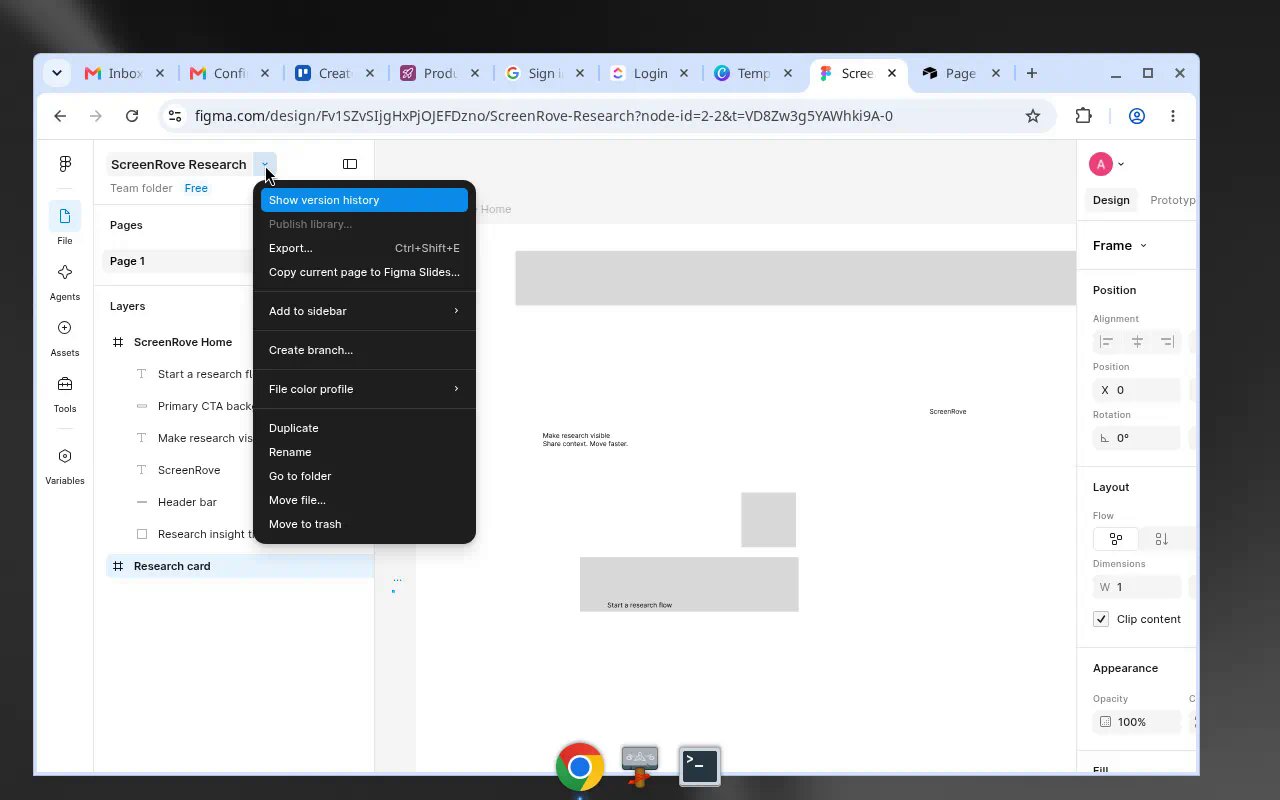This screenshot has width=1280, height=800.
Task: Select the ScreenRove text layer
Action: (x=189, y=470)
